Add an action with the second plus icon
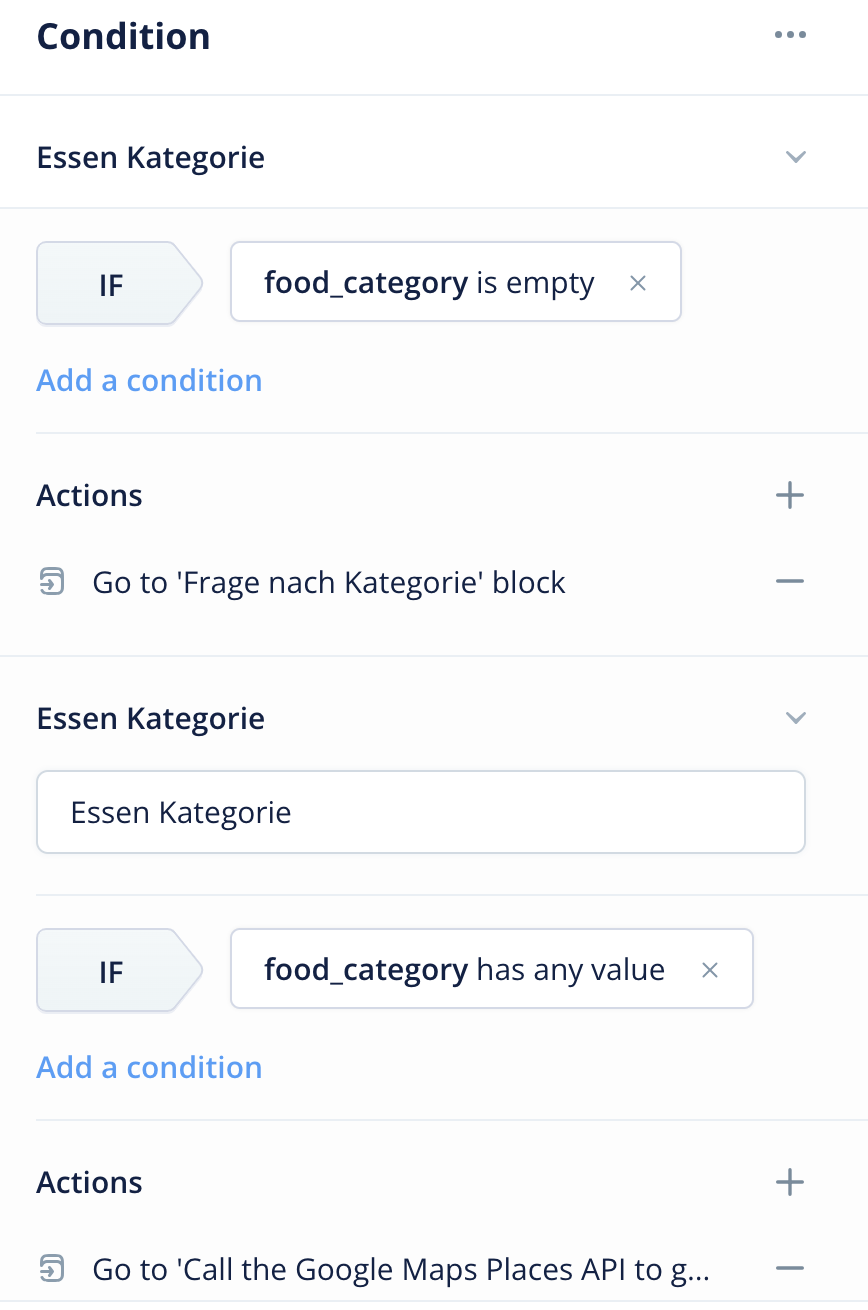The height and width of the screenshot is (1310, 868). pos(789,1182)
